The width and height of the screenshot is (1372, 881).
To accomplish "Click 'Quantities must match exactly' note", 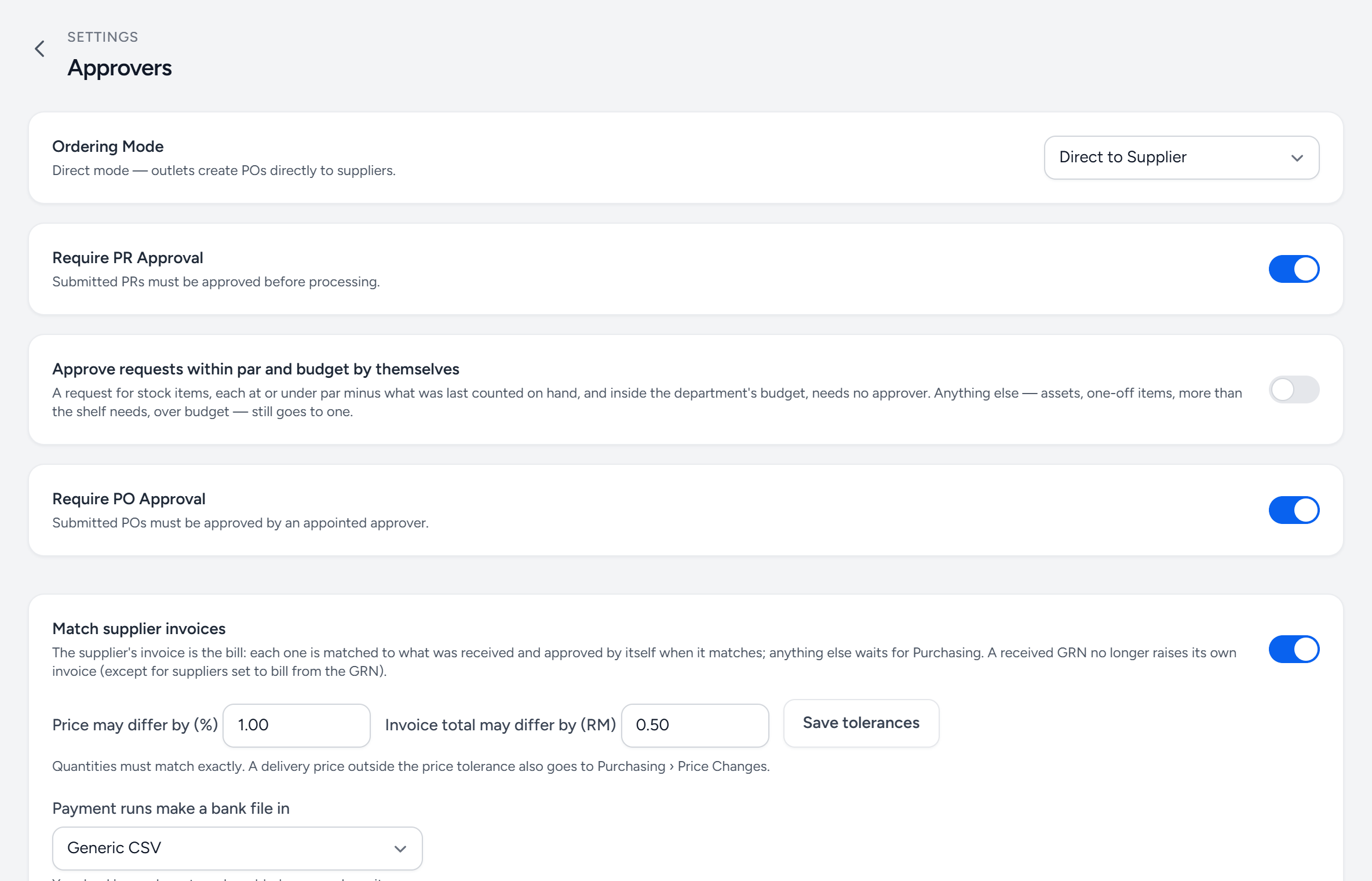I will click(x=411, y=766).
